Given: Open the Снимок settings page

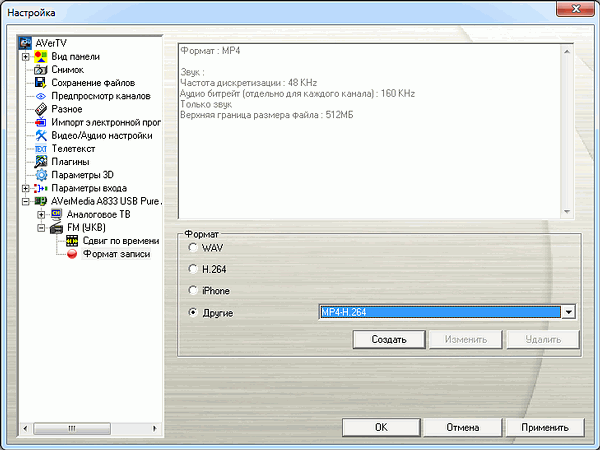Looking at the screenshot, I should [x=68, y=70].
